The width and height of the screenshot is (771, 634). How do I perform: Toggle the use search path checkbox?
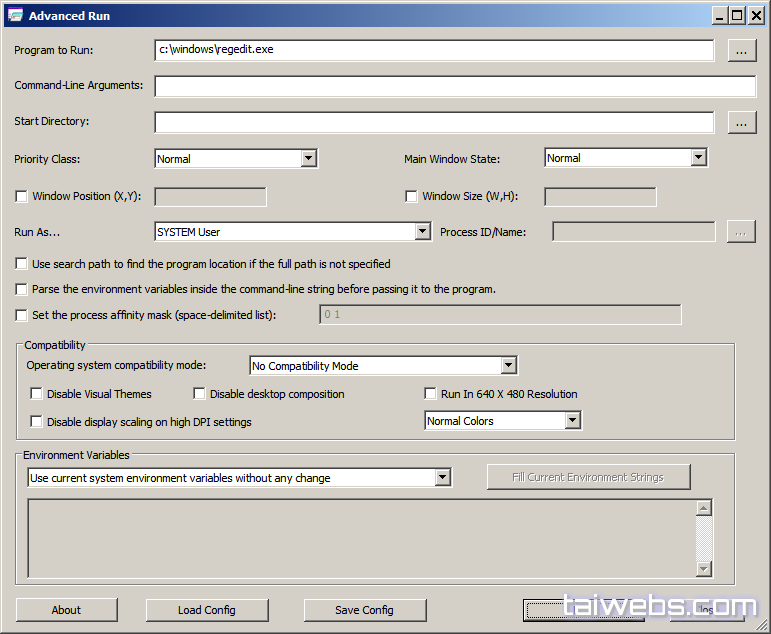click(x=22, y=264)
